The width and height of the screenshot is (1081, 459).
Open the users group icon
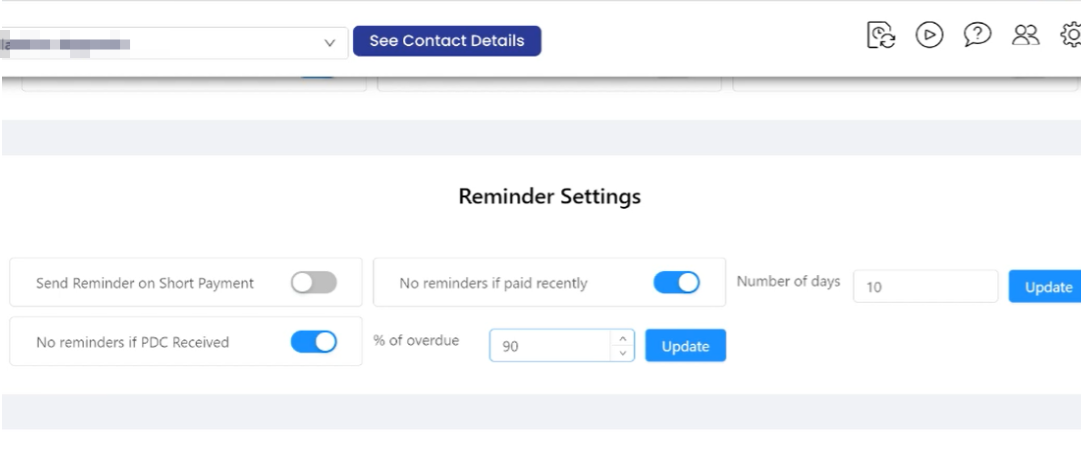1025,35
